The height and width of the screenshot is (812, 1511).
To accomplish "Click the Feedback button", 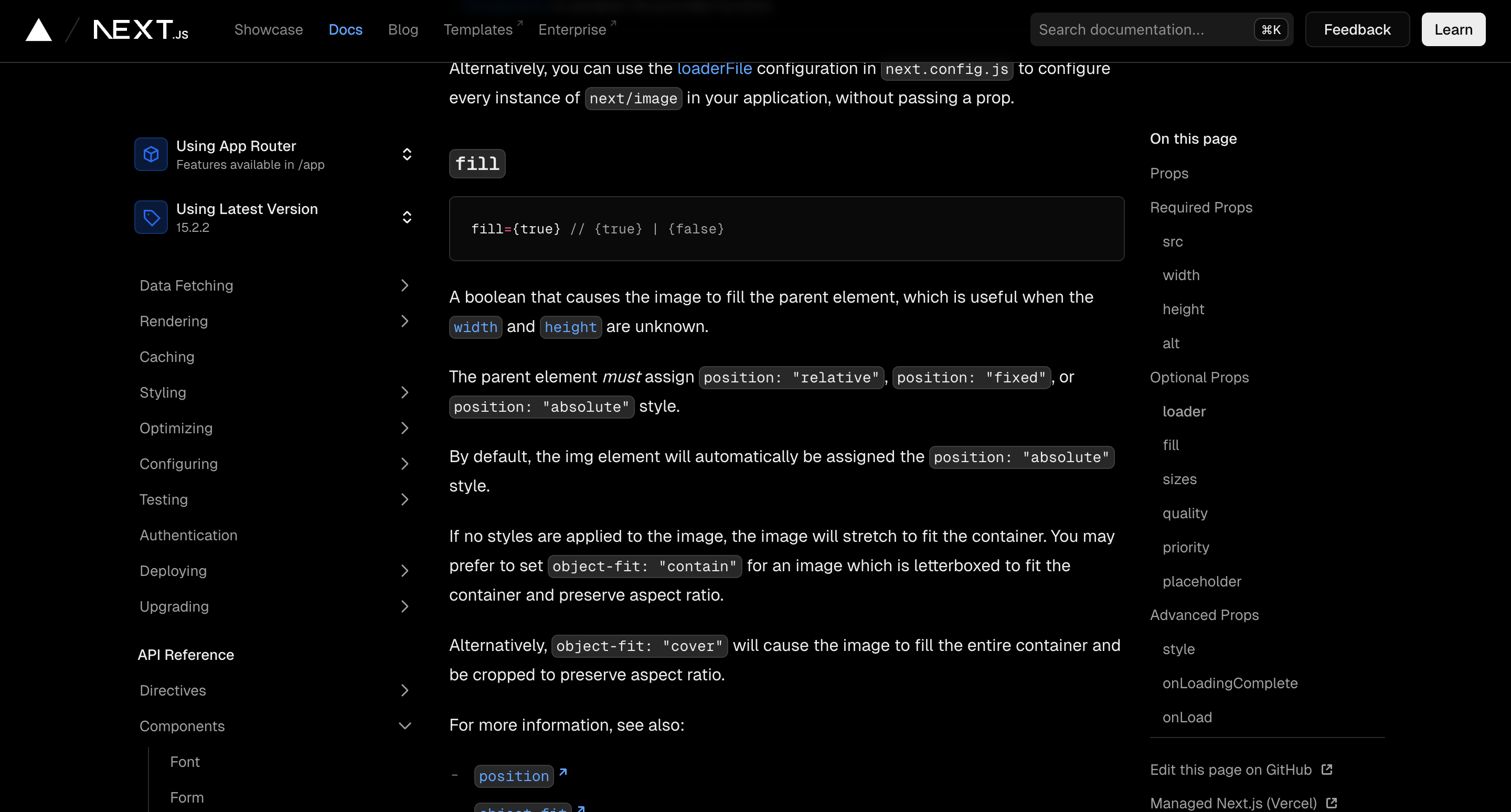I will point(1357,30).
